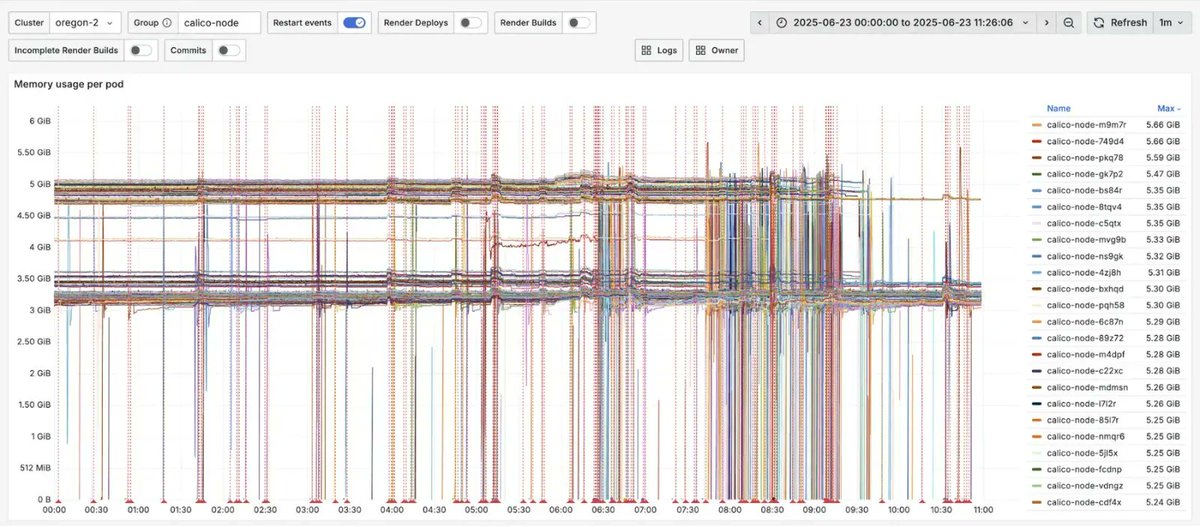The image size is (1200, 527).
Task: Select legend entry calico-node-pqh58
Action: [x=1086, y=305]
